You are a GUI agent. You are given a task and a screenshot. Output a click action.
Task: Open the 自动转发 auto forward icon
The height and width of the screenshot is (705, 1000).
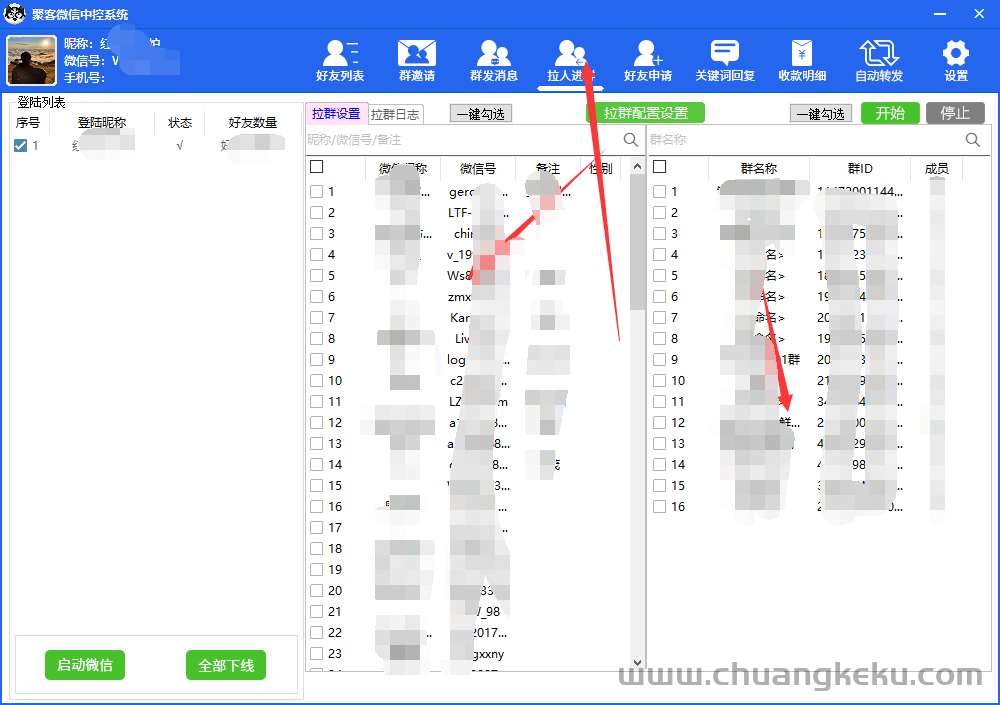tap(879, 61)
